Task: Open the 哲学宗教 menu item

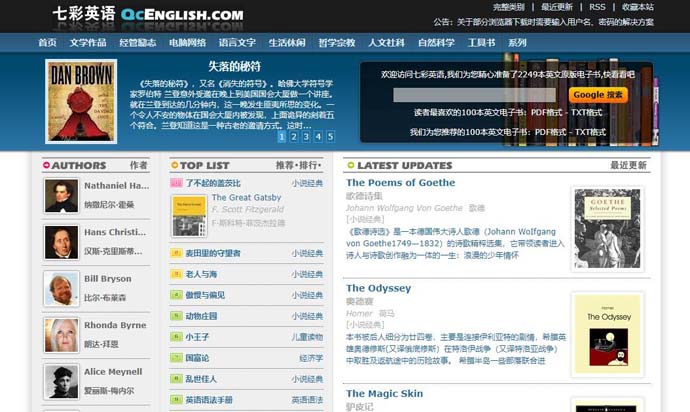Action: pyautogui.click(x=337, y=43)
